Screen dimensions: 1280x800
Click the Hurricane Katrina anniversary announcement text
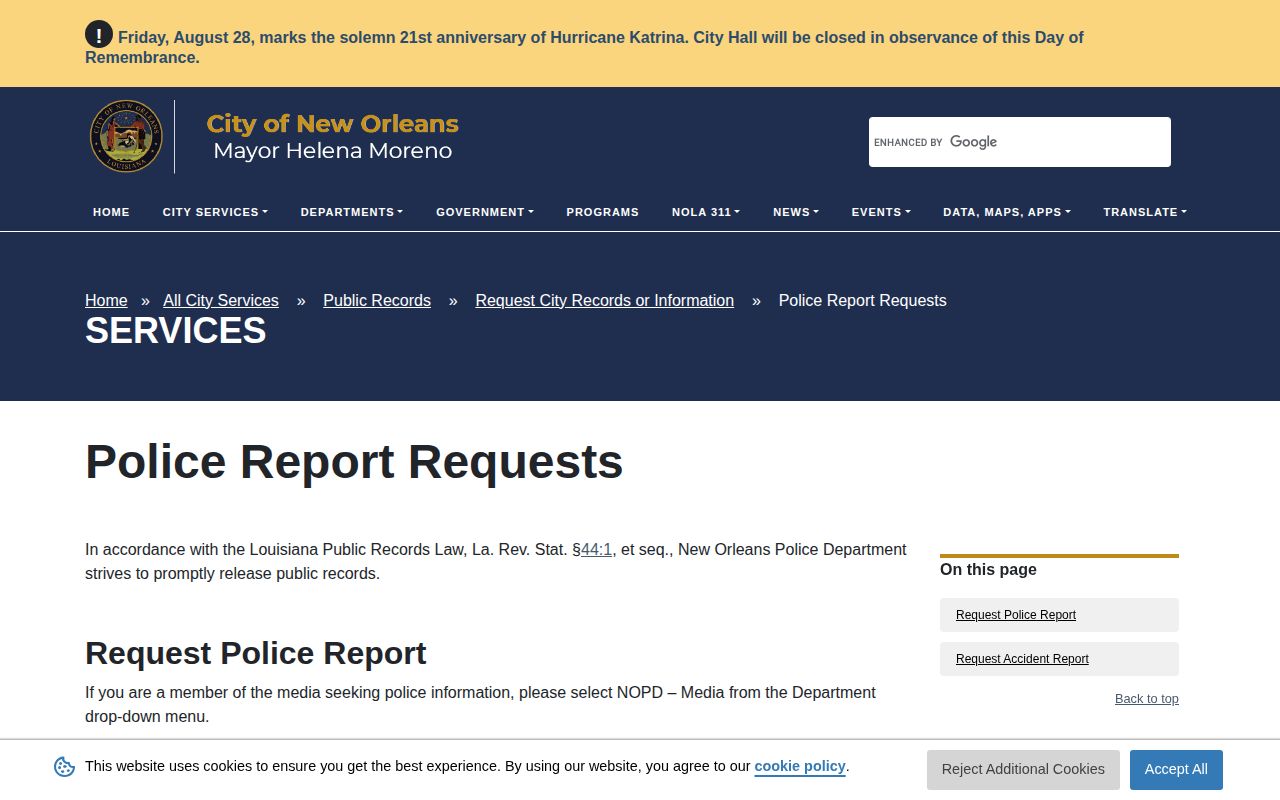(584, 47)
